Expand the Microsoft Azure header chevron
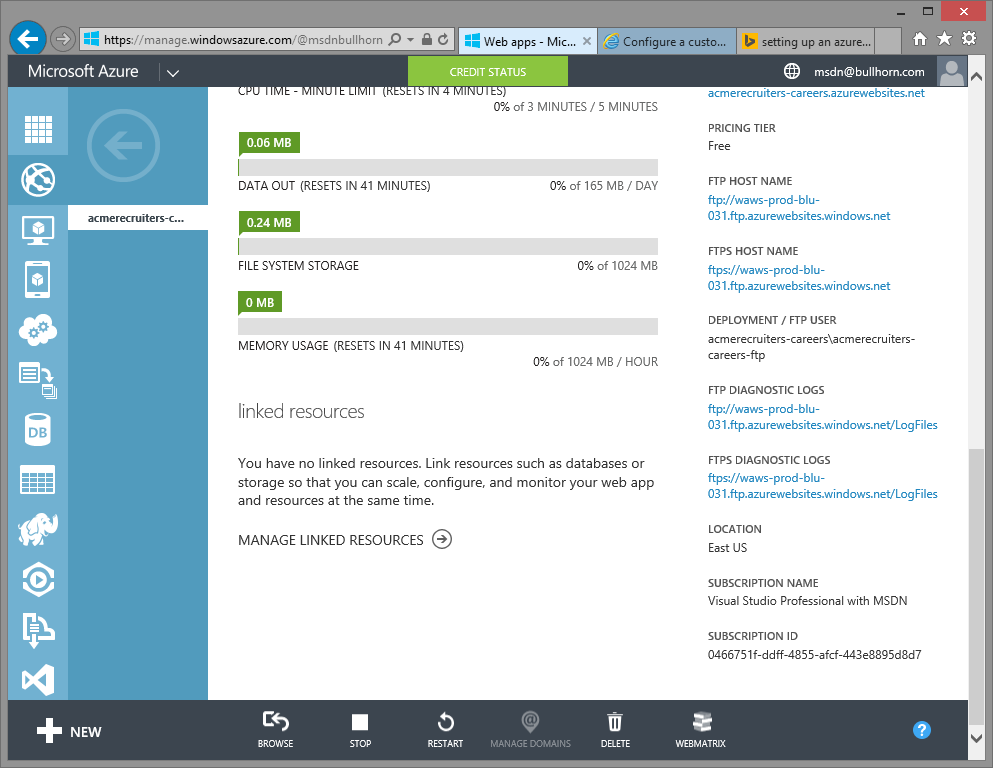The height and width of the screenshot is (768, 993). coord(173,73)
